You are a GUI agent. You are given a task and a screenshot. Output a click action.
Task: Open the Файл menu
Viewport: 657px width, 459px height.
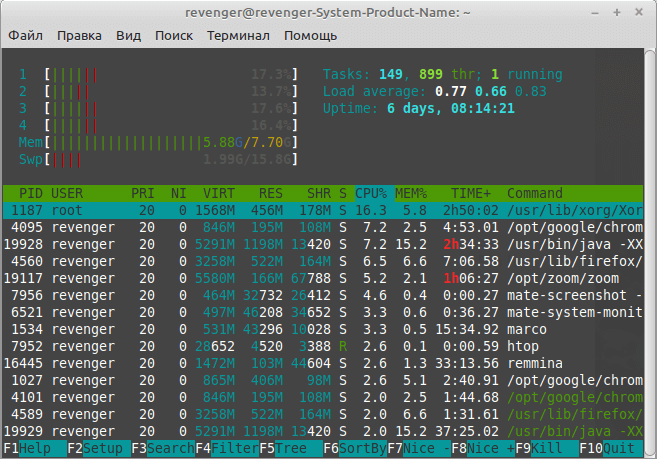tap(26, 36)
